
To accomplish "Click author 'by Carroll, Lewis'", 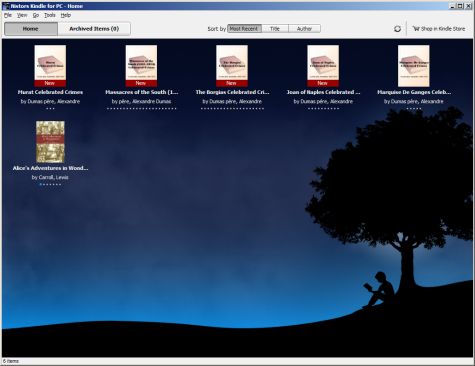I will pyautogui.click(x=50, y=177).
